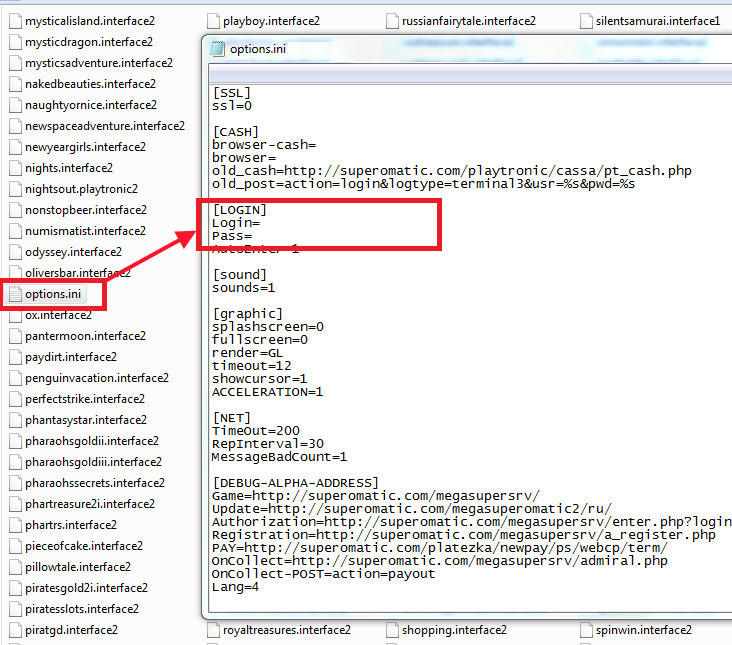The image size is (732, 645).
Task: Select the piratesslots.interface2 file
Action: pyautogui.click(x=82, y=609)
